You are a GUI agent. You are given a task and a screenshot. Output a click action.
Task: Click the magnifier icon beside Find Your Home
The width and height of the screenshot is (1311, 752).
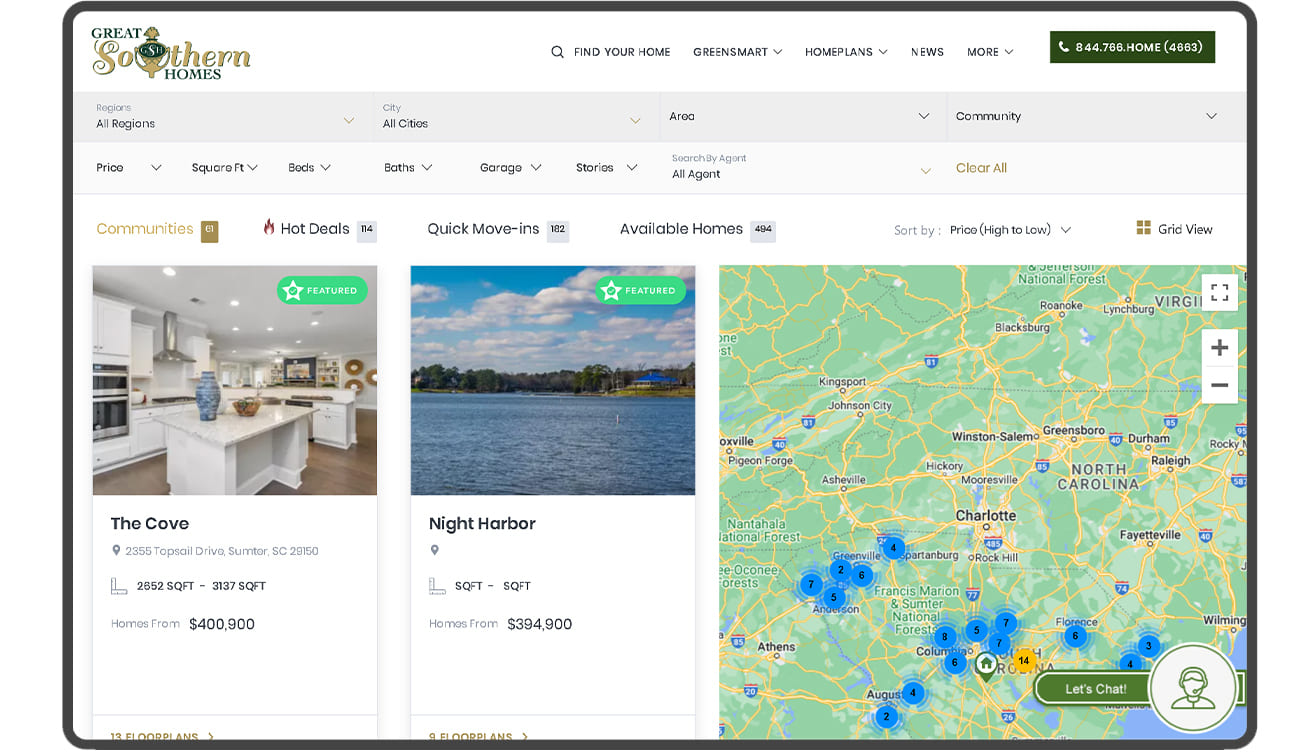pyautogui.click(x=557, y=52)
